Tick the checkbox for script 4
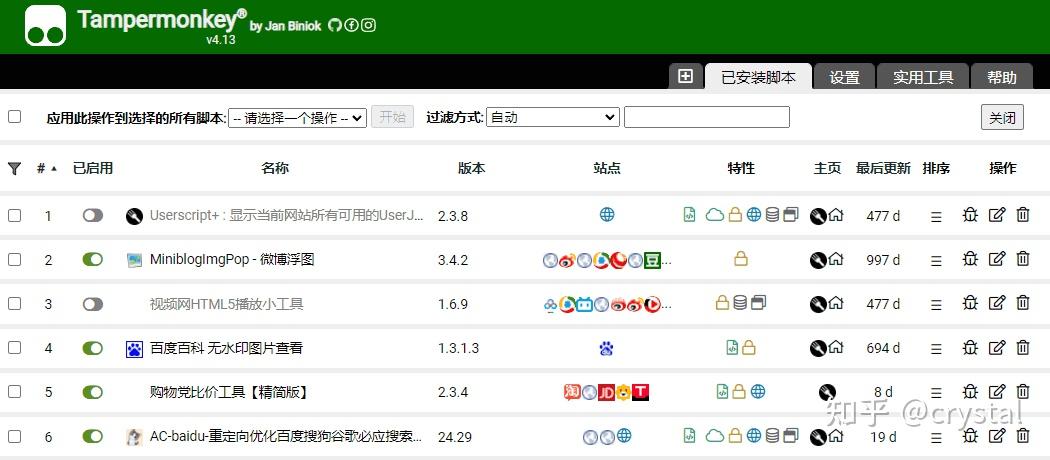1050x460 pixels. click(14, 348)
